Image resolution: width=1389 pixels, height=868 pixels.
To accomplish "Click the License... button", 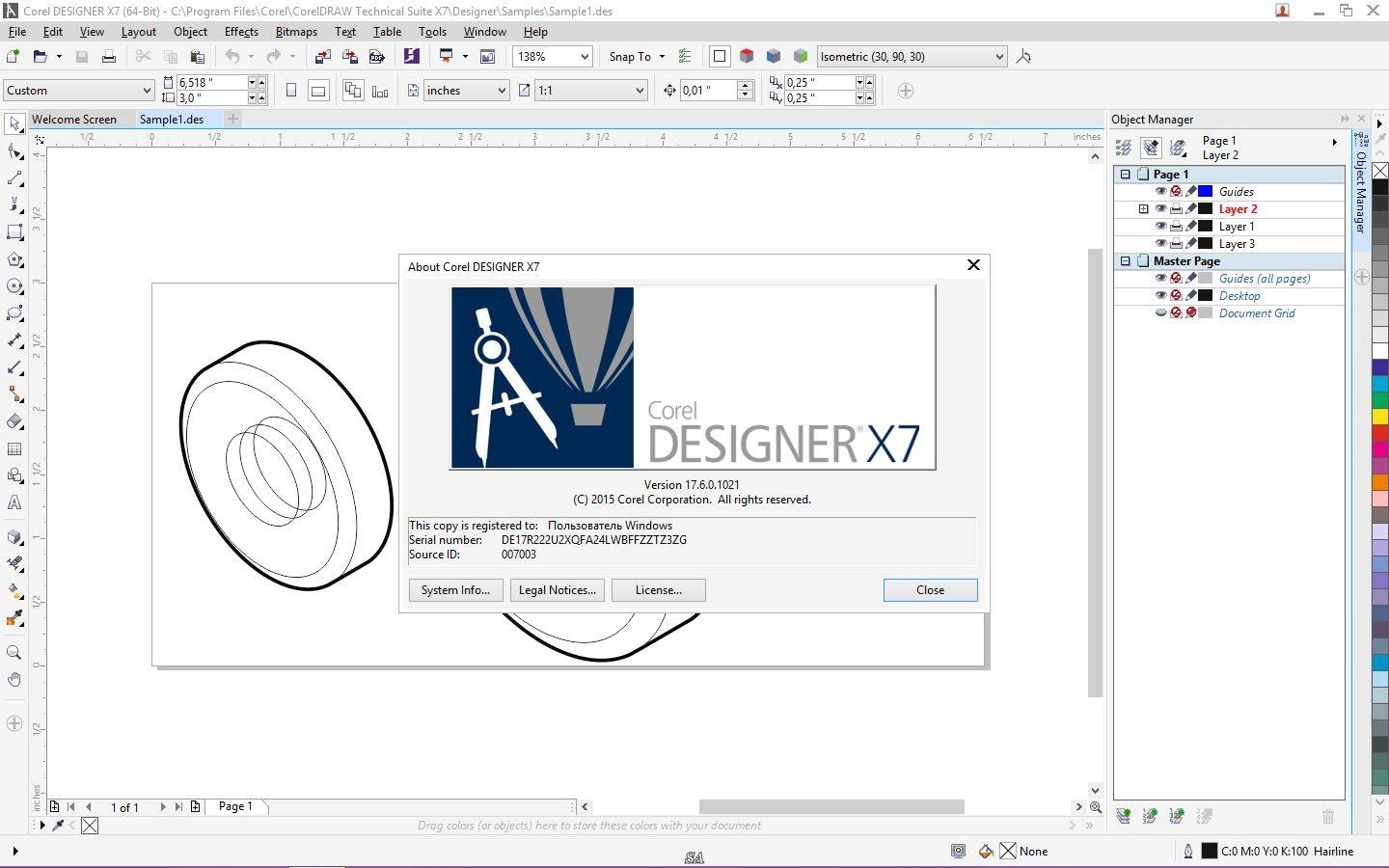I will tap(659, 590).
